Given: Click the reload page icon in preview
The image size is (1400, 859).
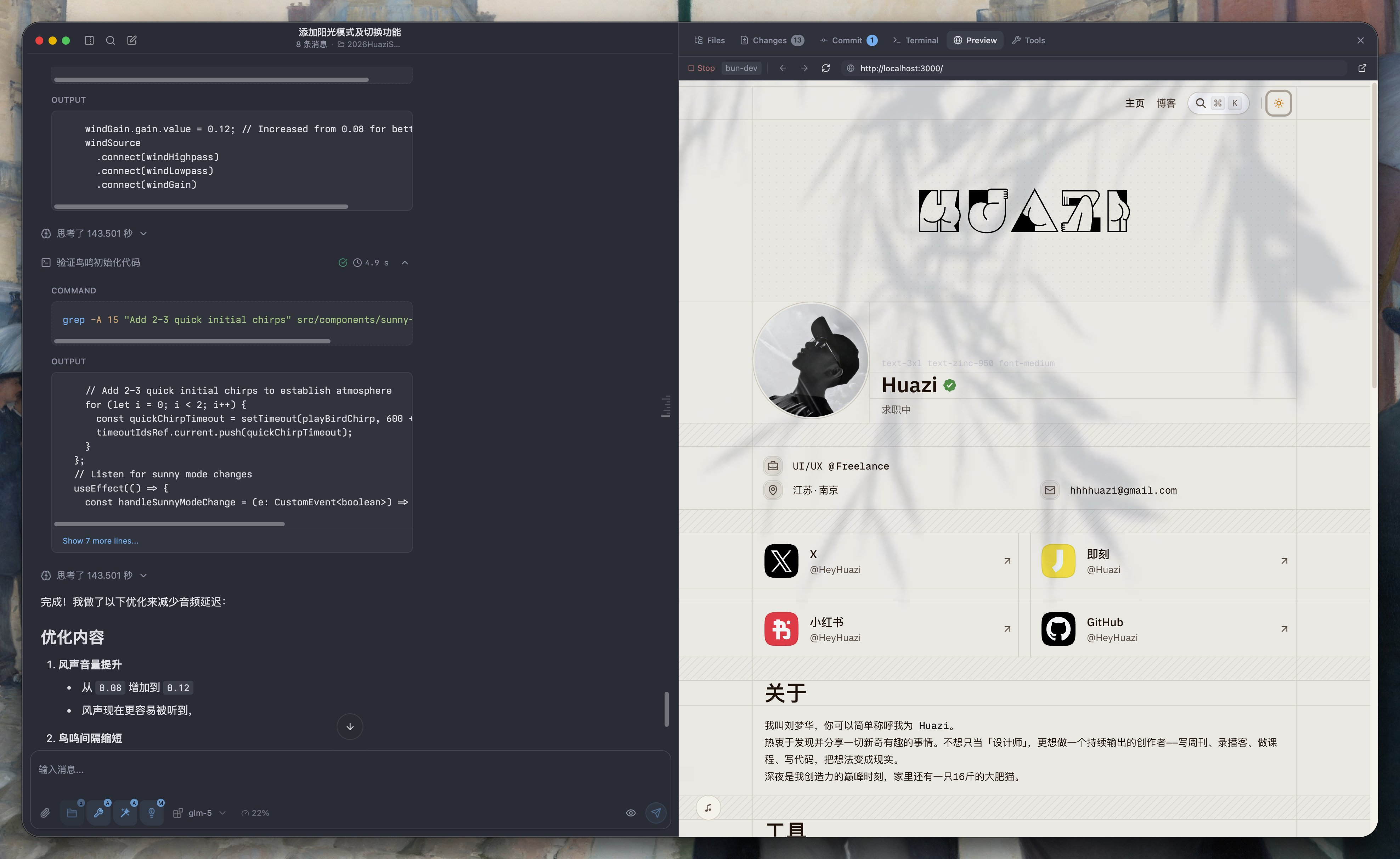Looking at the screenshot, I should (x=825, y=68).
